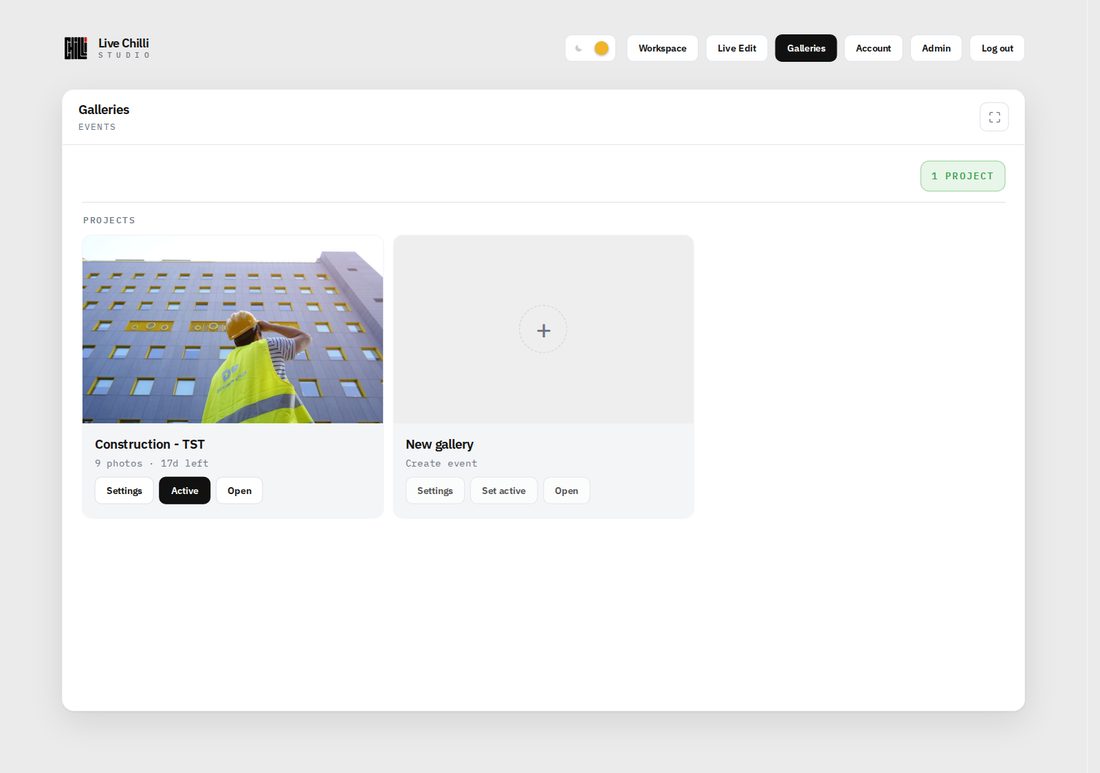Open the Construction - TST gallery

pyautogui.click(x=239, y=490)
